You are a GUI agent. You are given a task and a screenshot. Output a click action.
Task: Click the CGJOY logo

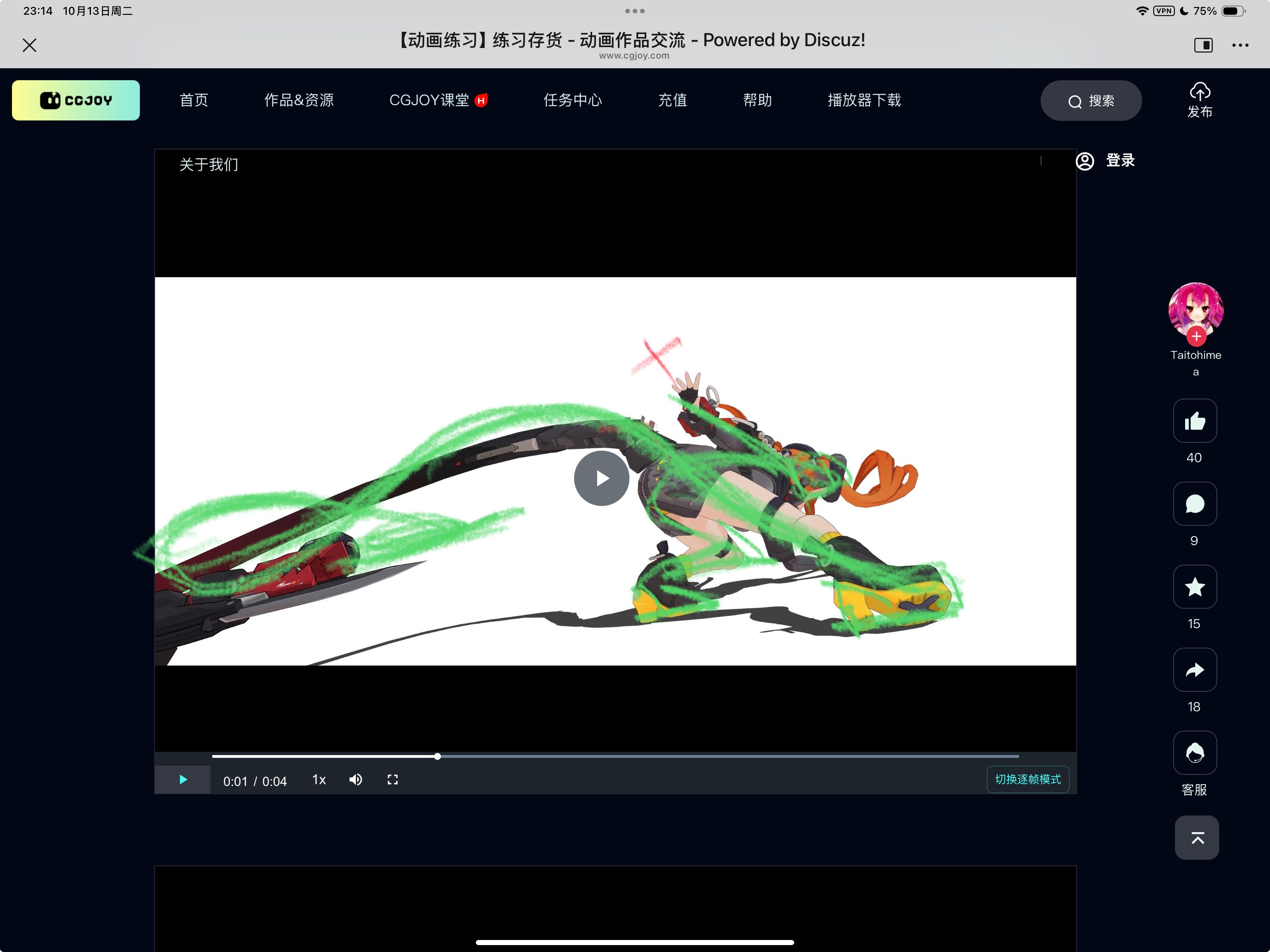point(76,101)
